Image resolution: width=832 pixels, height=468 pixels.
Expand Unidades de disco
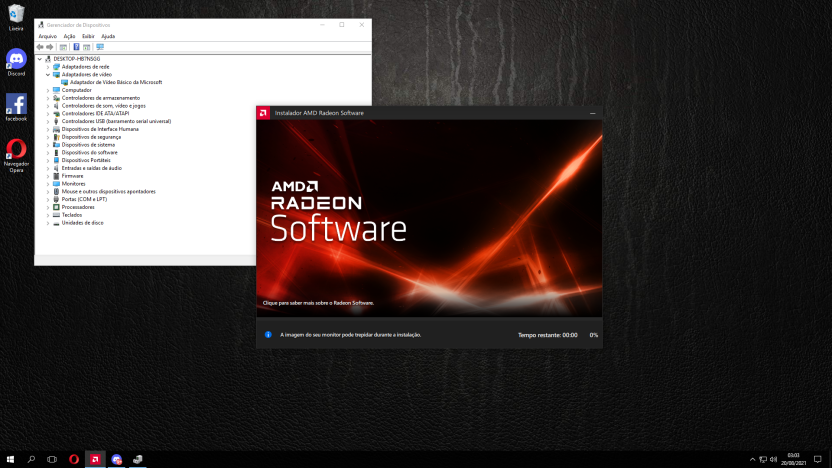click(x=48, y=223)
